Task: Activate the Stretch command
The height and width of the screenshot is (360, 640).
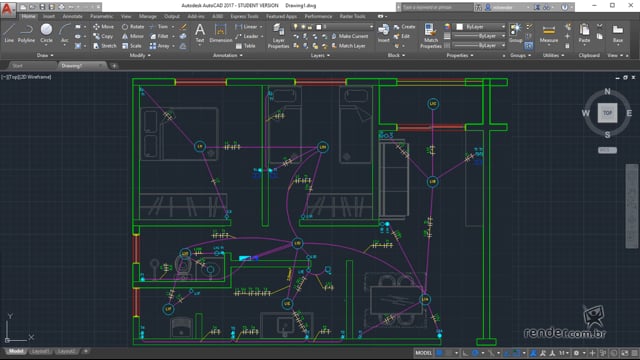Action: coord(105,46)
